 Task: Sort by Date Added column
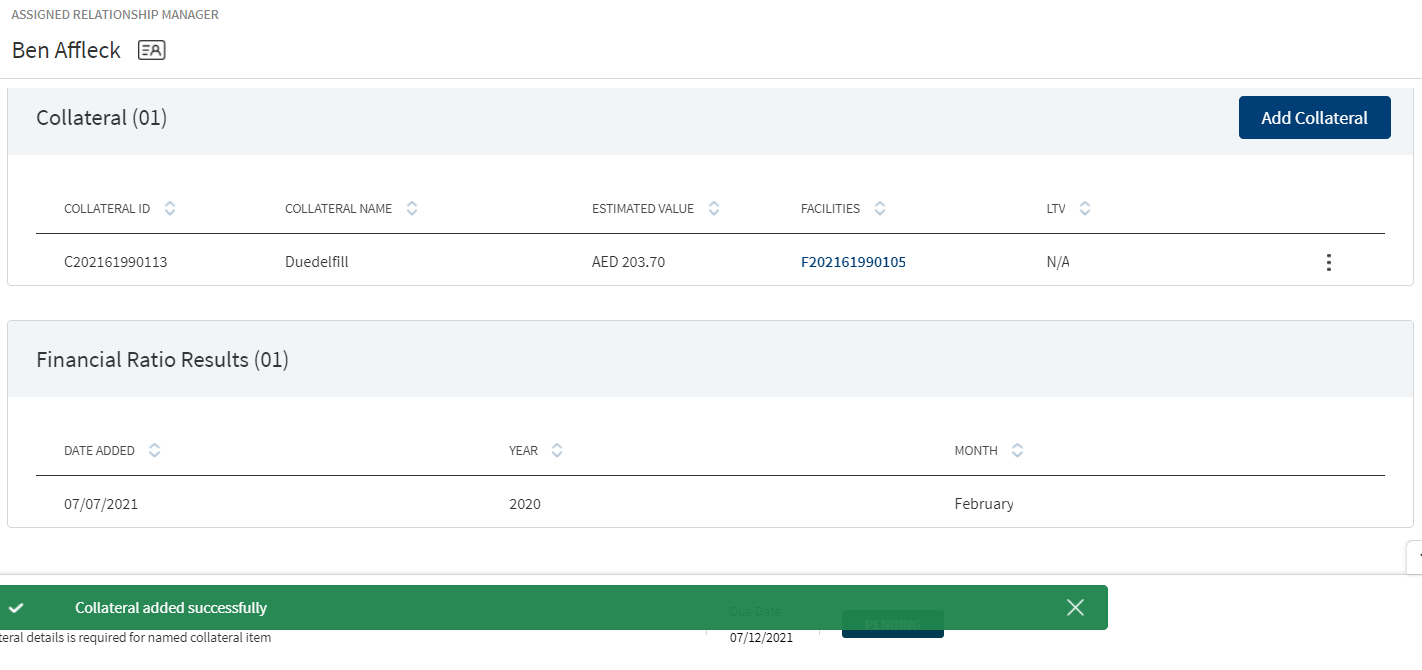click(x=154, y=451)
